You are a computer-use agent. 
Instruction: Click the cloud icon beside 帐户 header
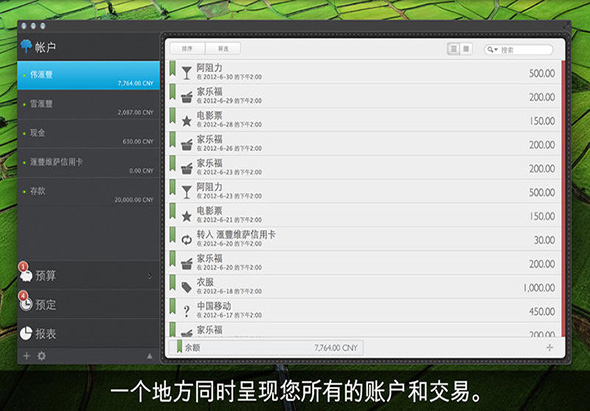(x=26, y=46)
